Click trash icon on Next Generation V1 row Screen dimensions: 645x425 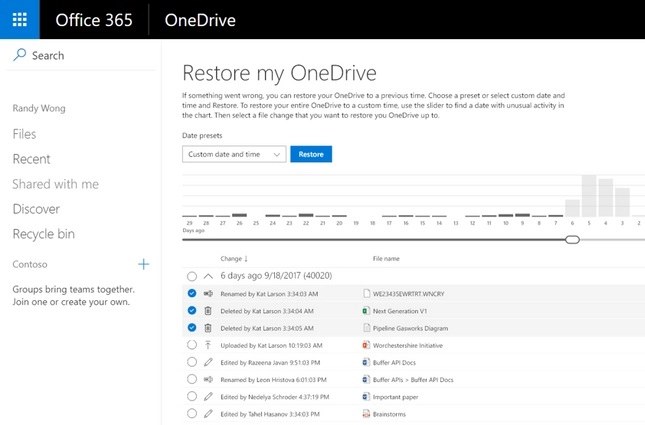click(x=208, y=311)
